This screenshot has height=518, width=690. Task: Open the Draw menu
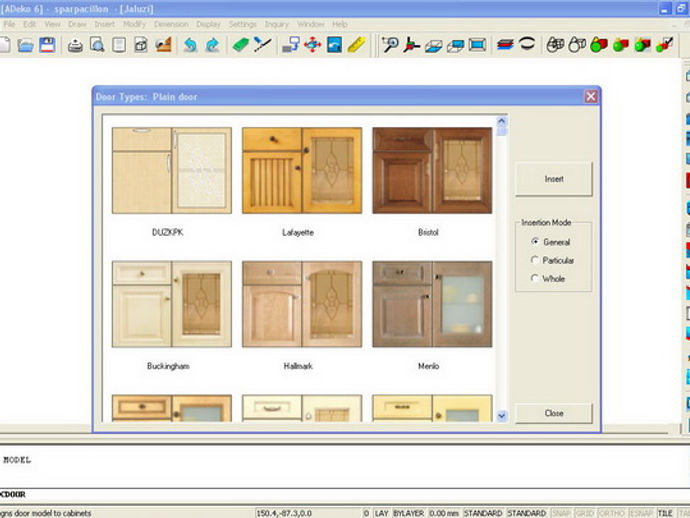[x=77, y=24]
